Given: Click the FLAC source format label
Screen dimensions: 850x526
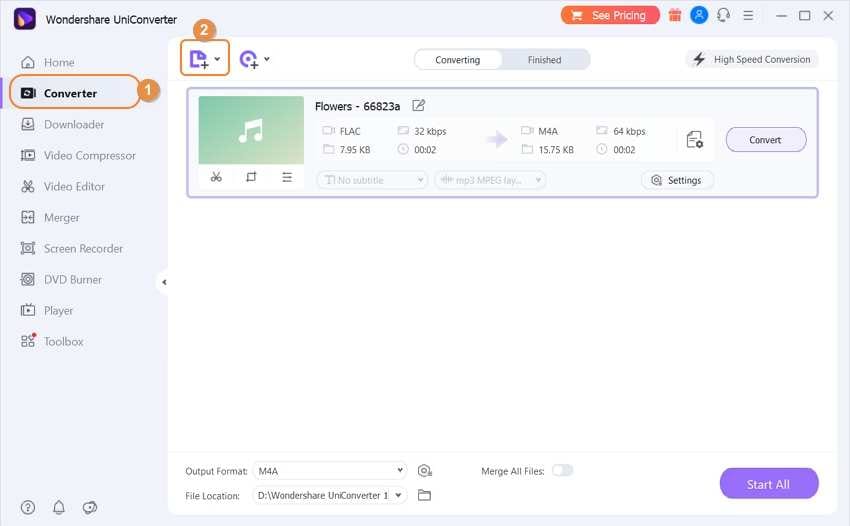Looking at the screenshot, I should 350,131.
